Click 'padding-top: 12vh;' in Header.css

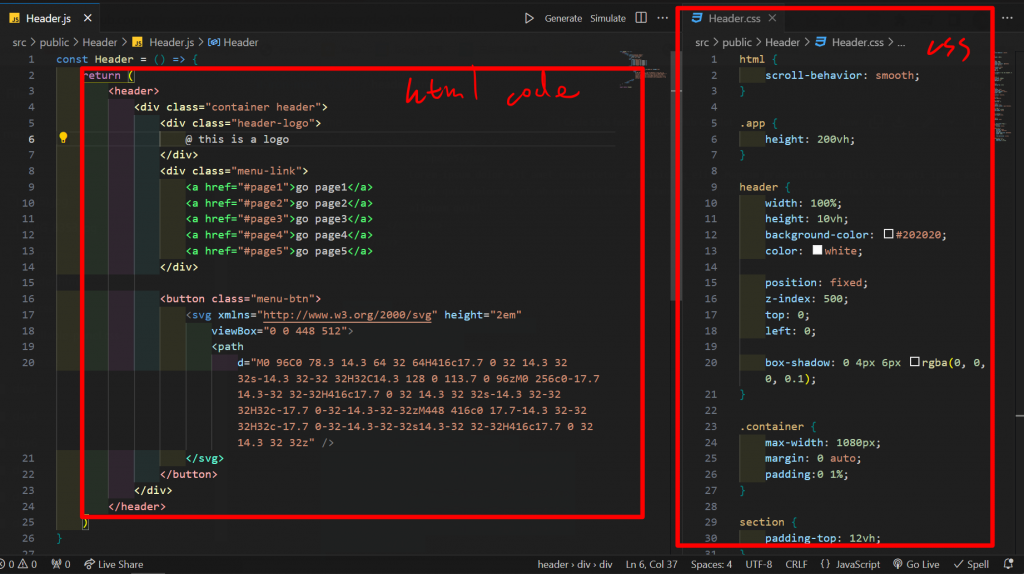(823, 538)
